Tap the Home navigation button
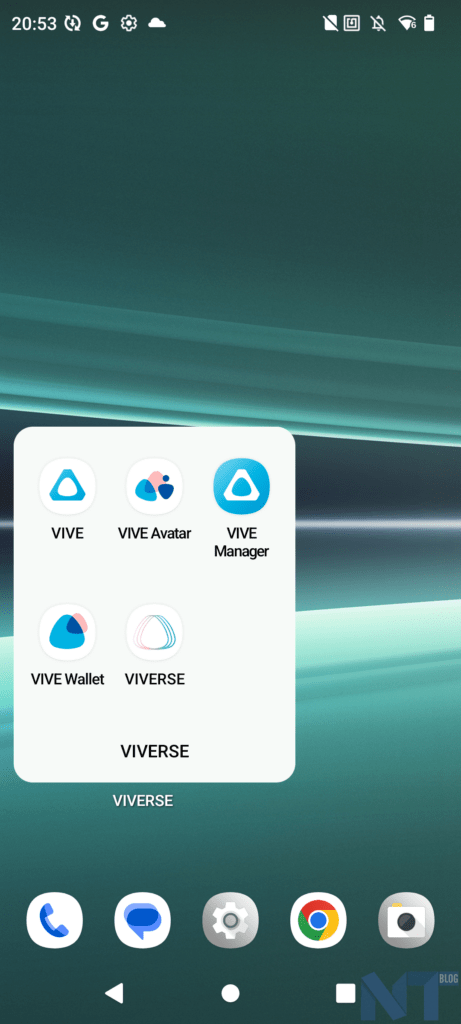Screen dimensions: 461x1024 click(230, 993)
